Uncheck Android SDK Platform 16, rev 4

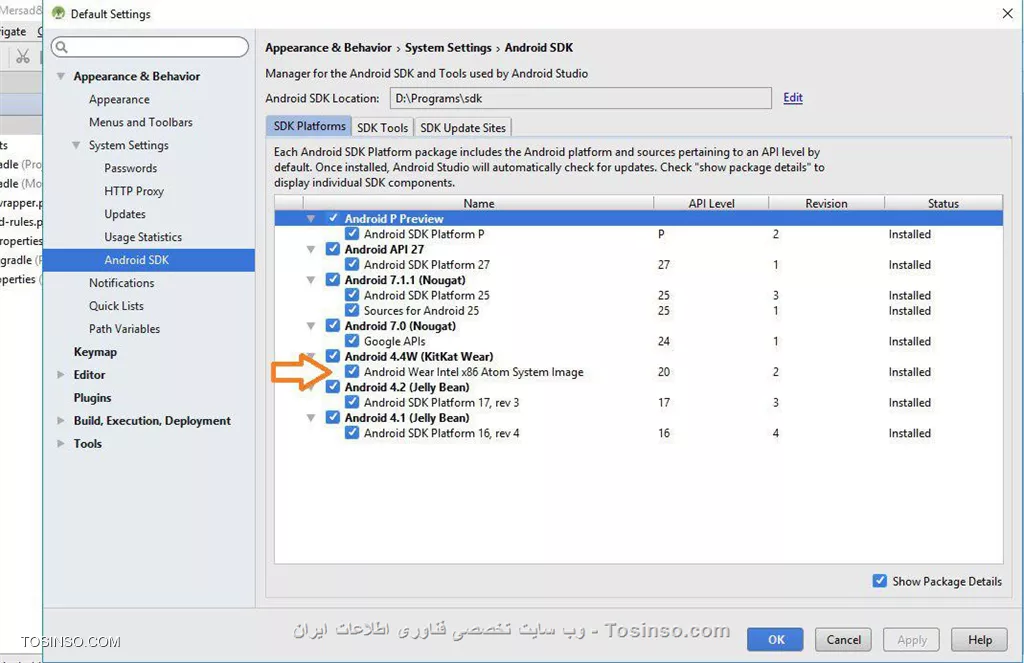pyautogui.click(x=352, y=432)
